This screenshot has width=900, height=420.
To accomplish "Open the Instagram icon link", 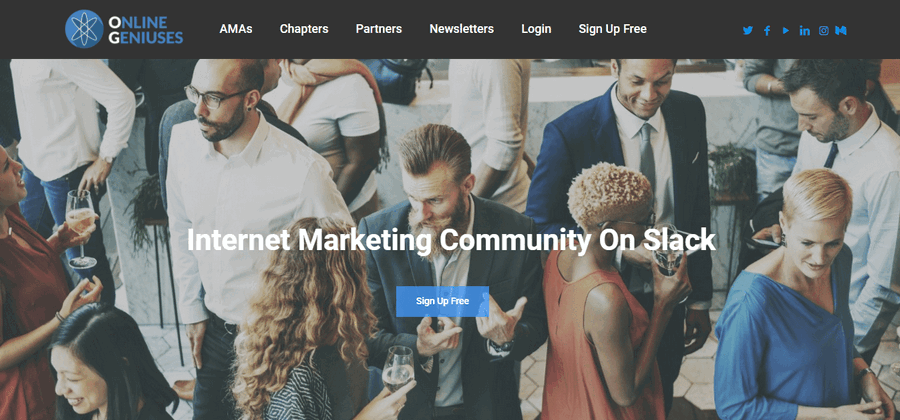I will (824, 30).
